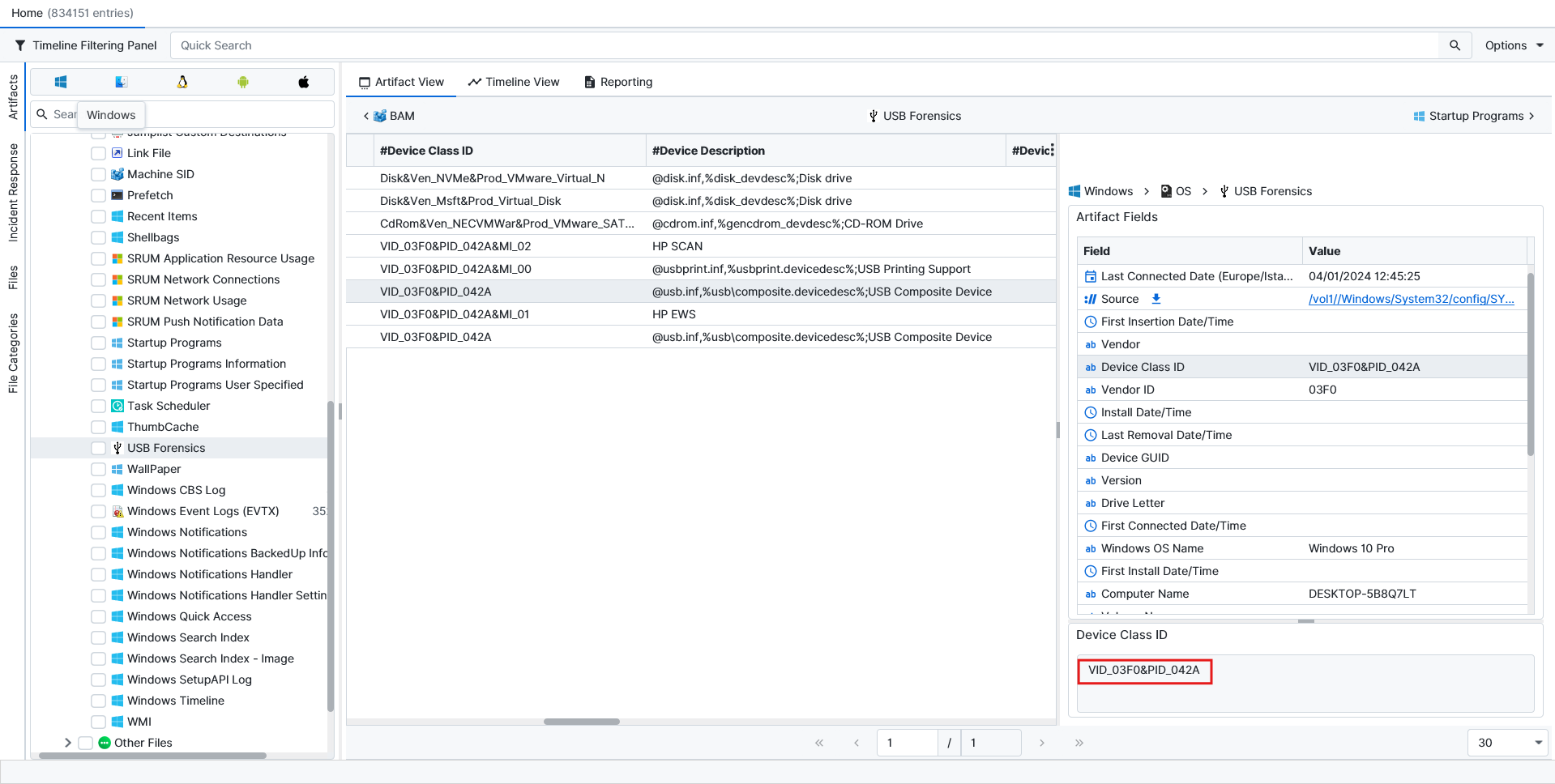
Task: Select the Windows OS filter icon
Action: 61,82
